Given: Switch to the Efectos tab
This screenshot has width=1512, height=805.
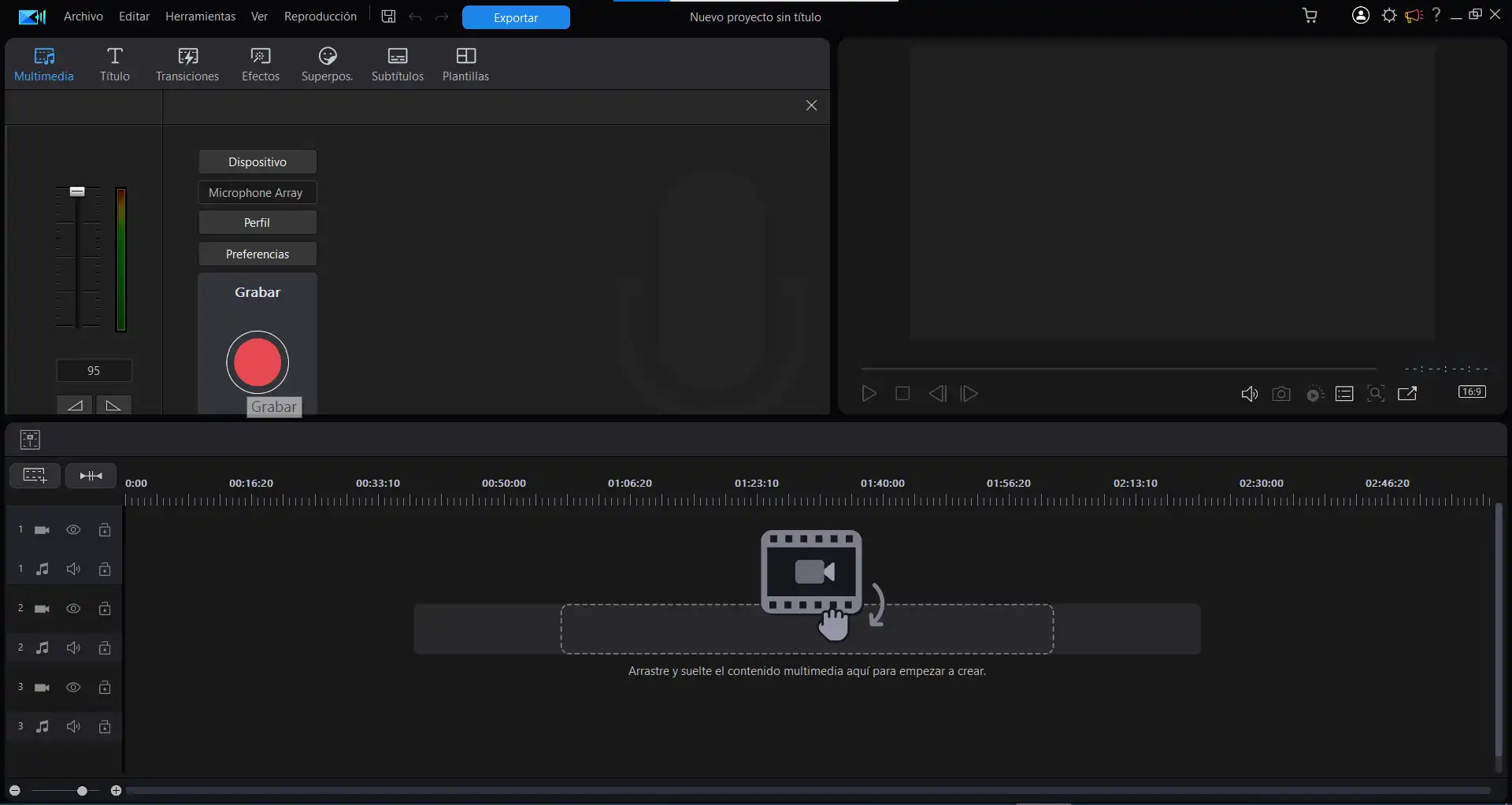Looking at the screenshot, I should (x=261, y=65).
